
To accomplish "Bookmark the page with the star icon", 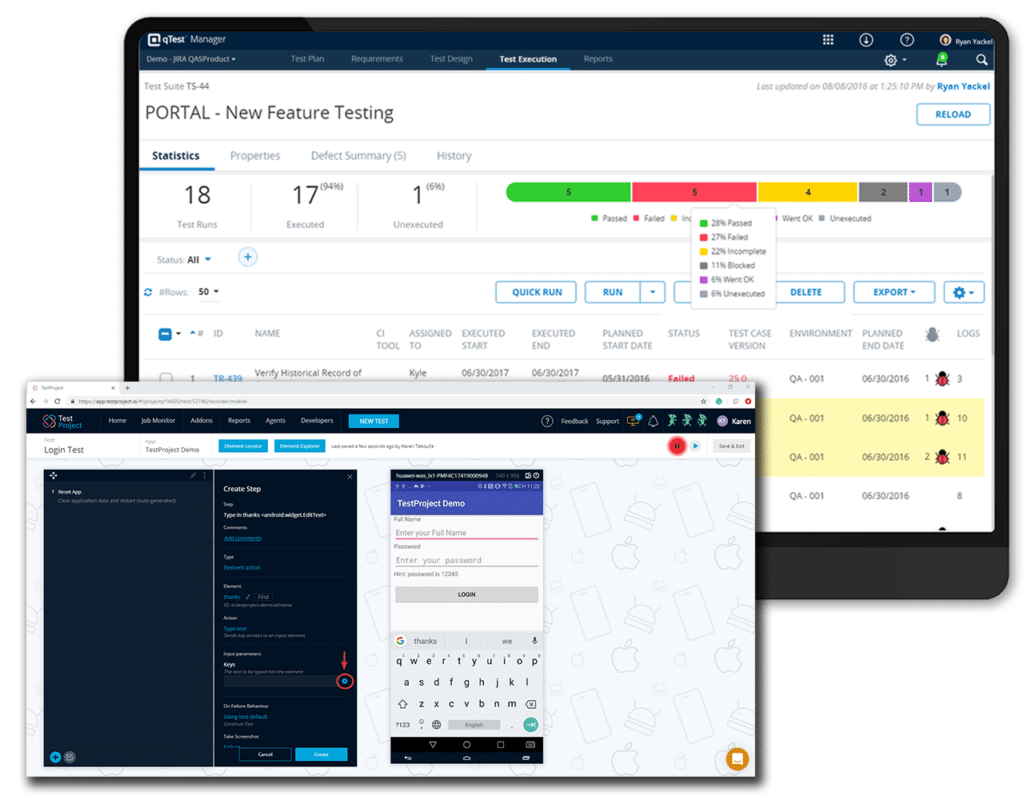I will coord(703,401).
